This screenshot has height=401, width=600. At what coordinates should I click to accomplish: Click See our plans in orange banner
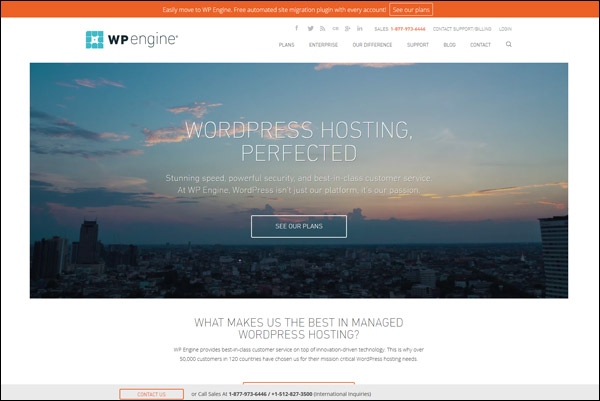(x=411, y=10)
